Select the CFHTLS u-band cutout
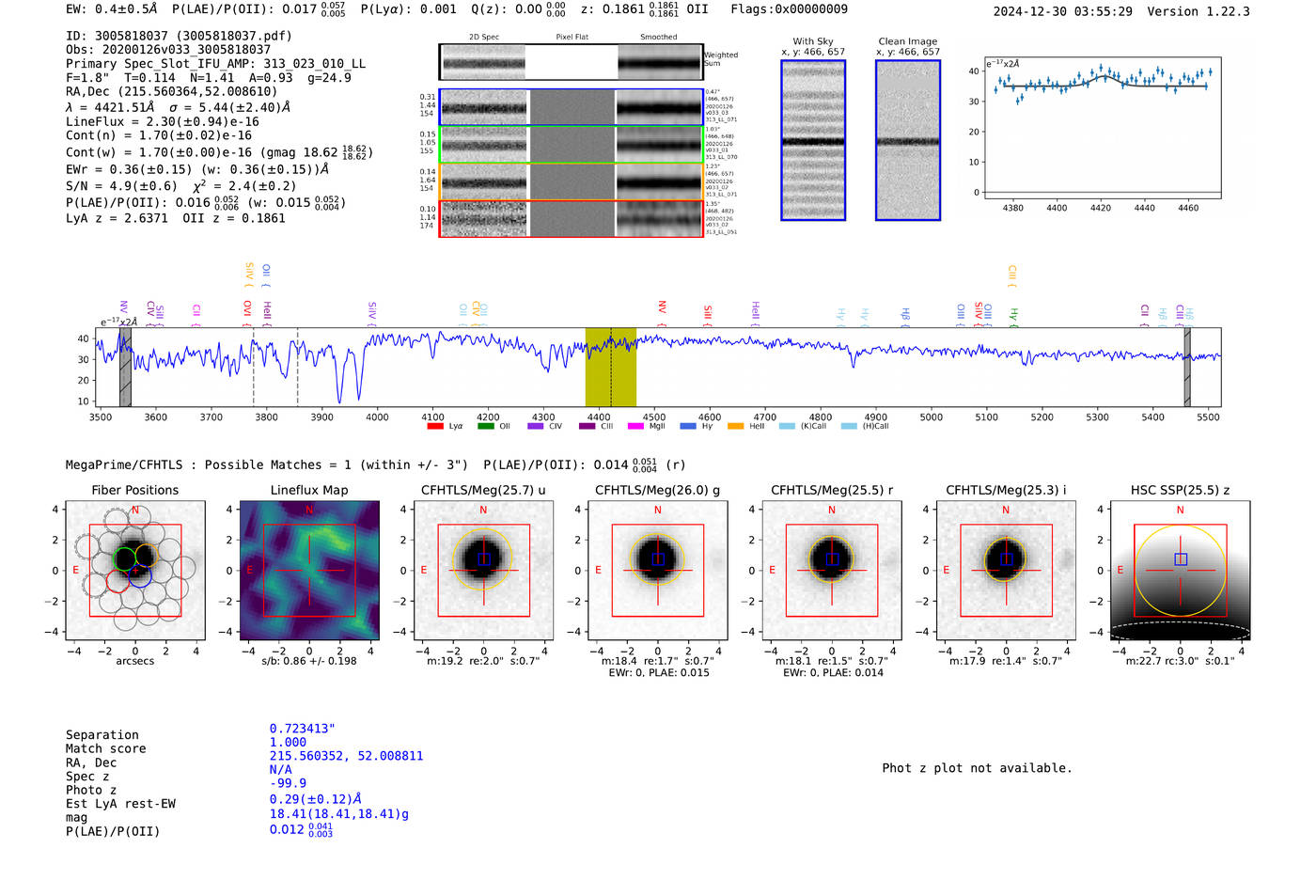The image size is (1316, 896). [x=483, y=571]
